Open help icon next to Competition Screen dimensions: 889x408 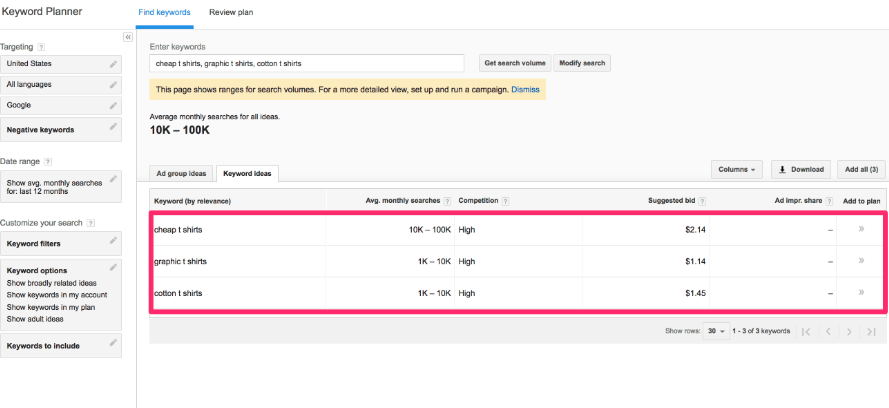pyautogui.click(x=505, y=201)
